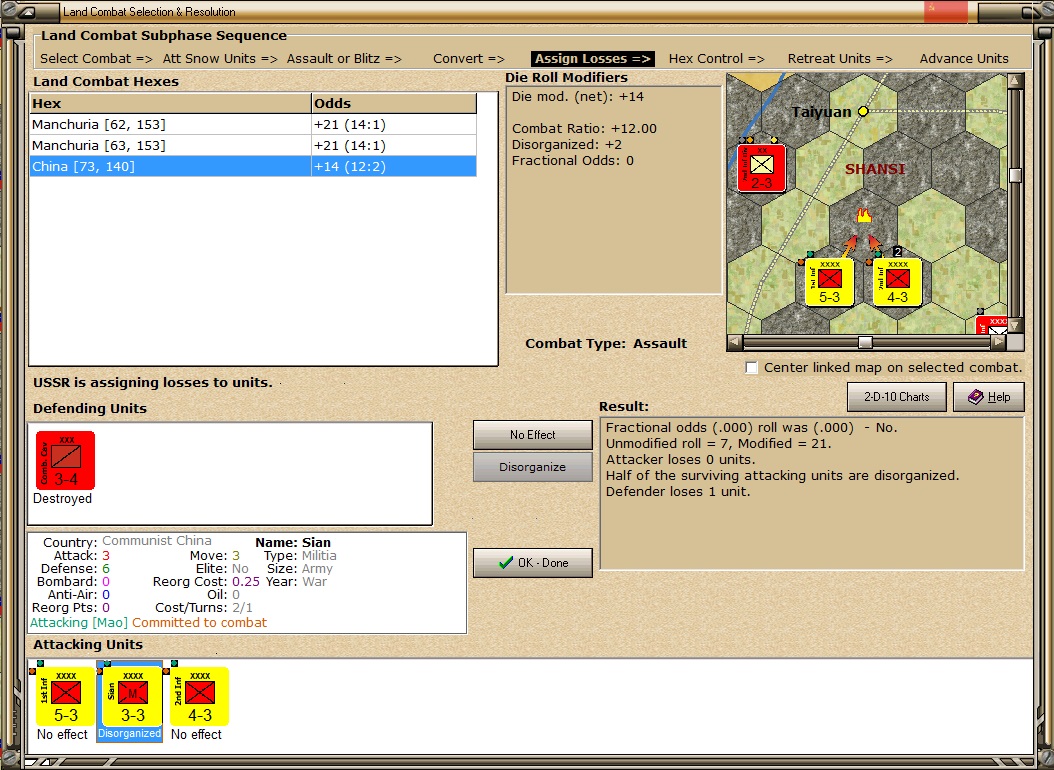Click the Att Snow Units subphase step
The width and height of the screenshot is (1054, 770).
point(220,58)
